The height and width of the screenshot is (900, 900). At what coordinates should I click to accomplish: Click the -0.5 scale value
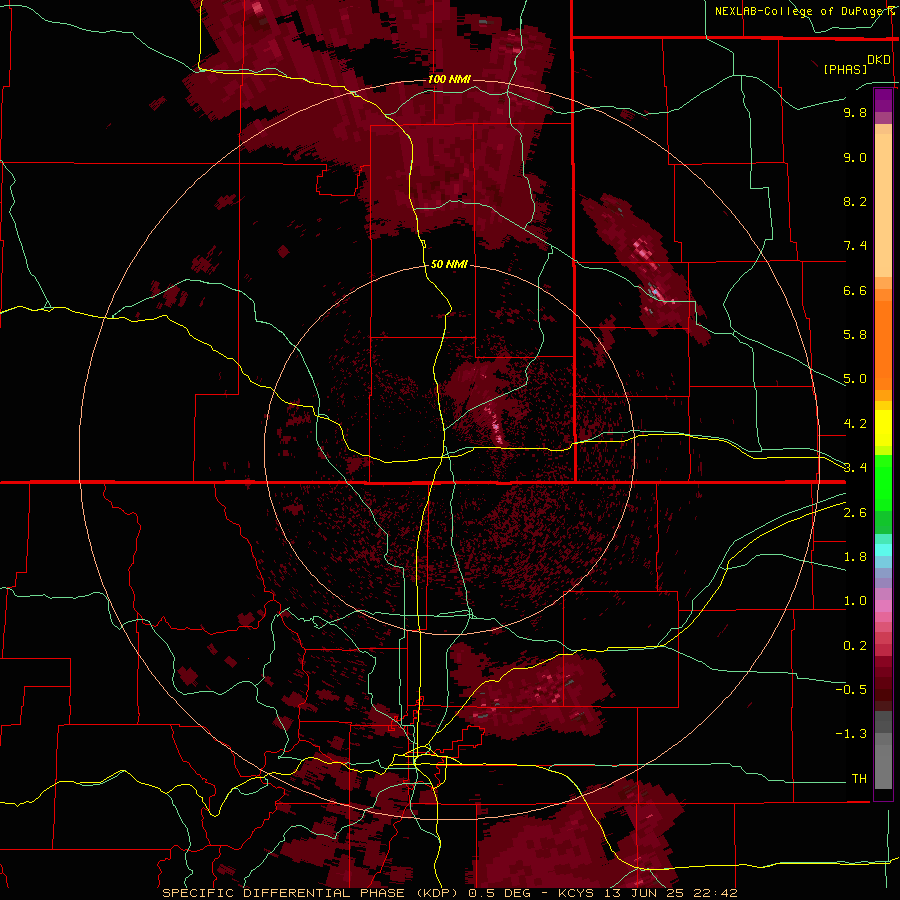[851, 690]
